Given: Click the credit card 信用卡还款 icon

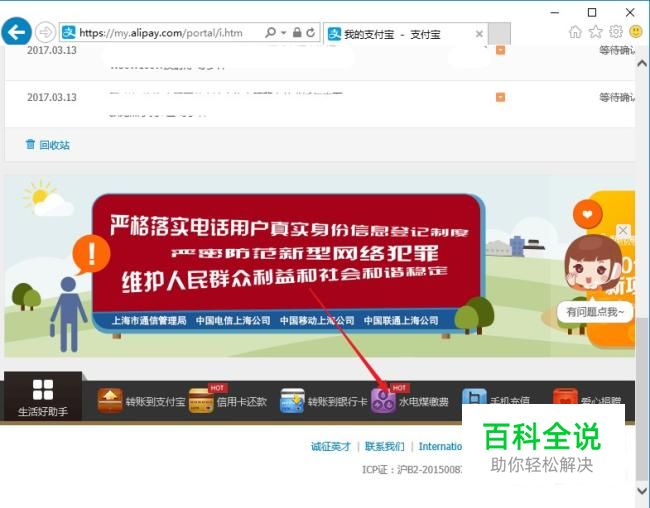Looking at the screenshot, I should tap(201, 401).
